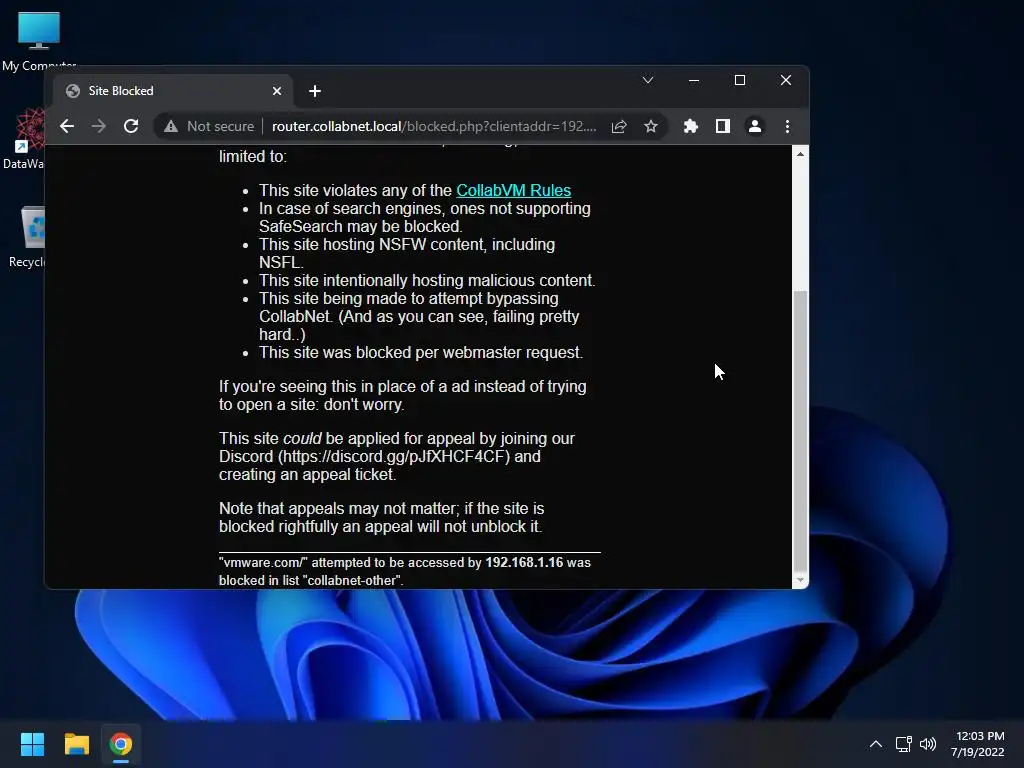The width and height of the screenshot is (1024, 768).
Task: Click the page vertical scrollbar thumb
Action: (x=800, y=431)
